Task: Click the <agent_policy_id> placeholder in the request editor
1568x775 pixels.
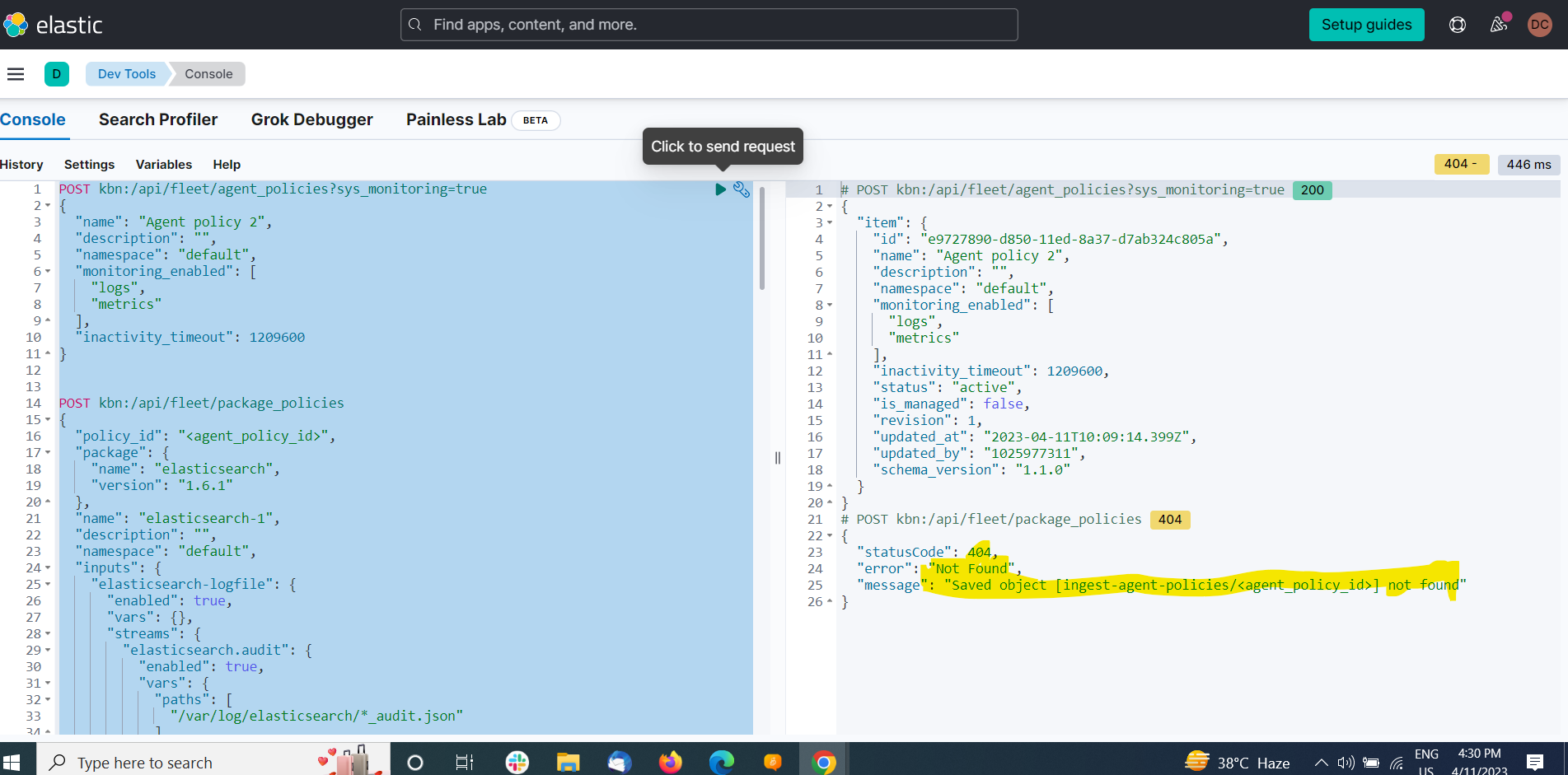Action: tap(254, 437)
